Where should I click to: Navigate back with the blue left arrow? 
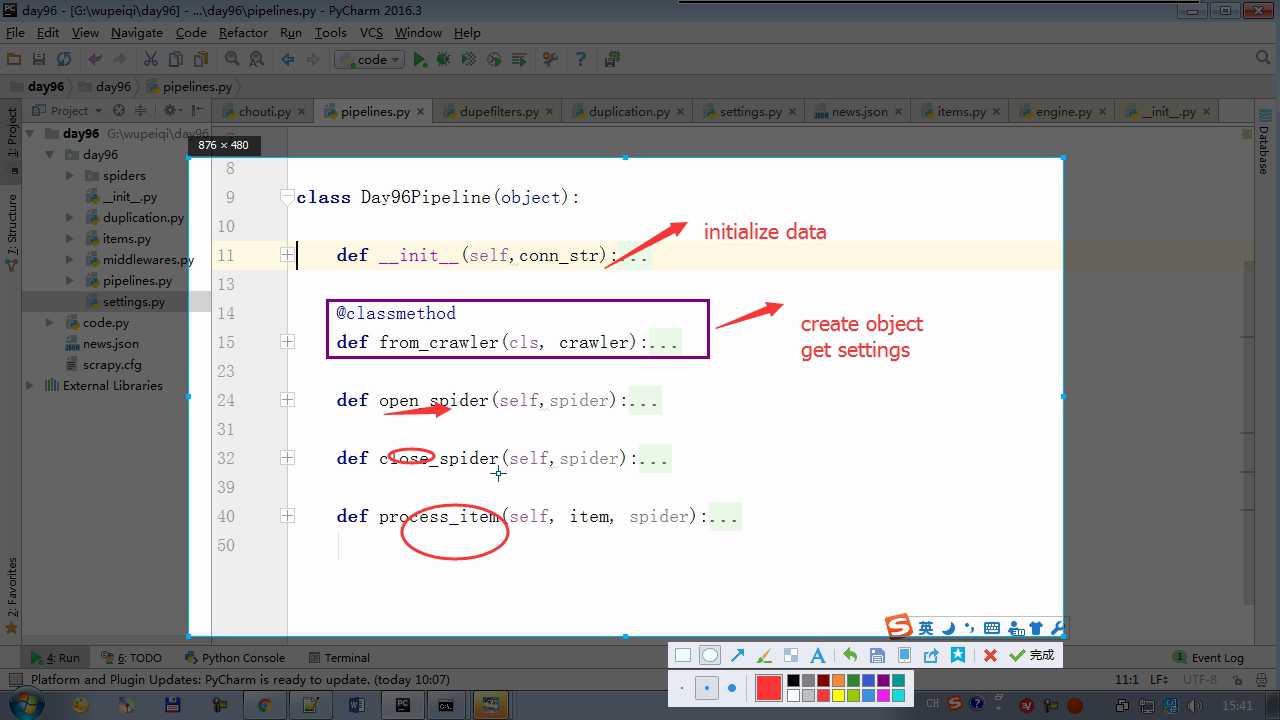click(x=288, y=60)
